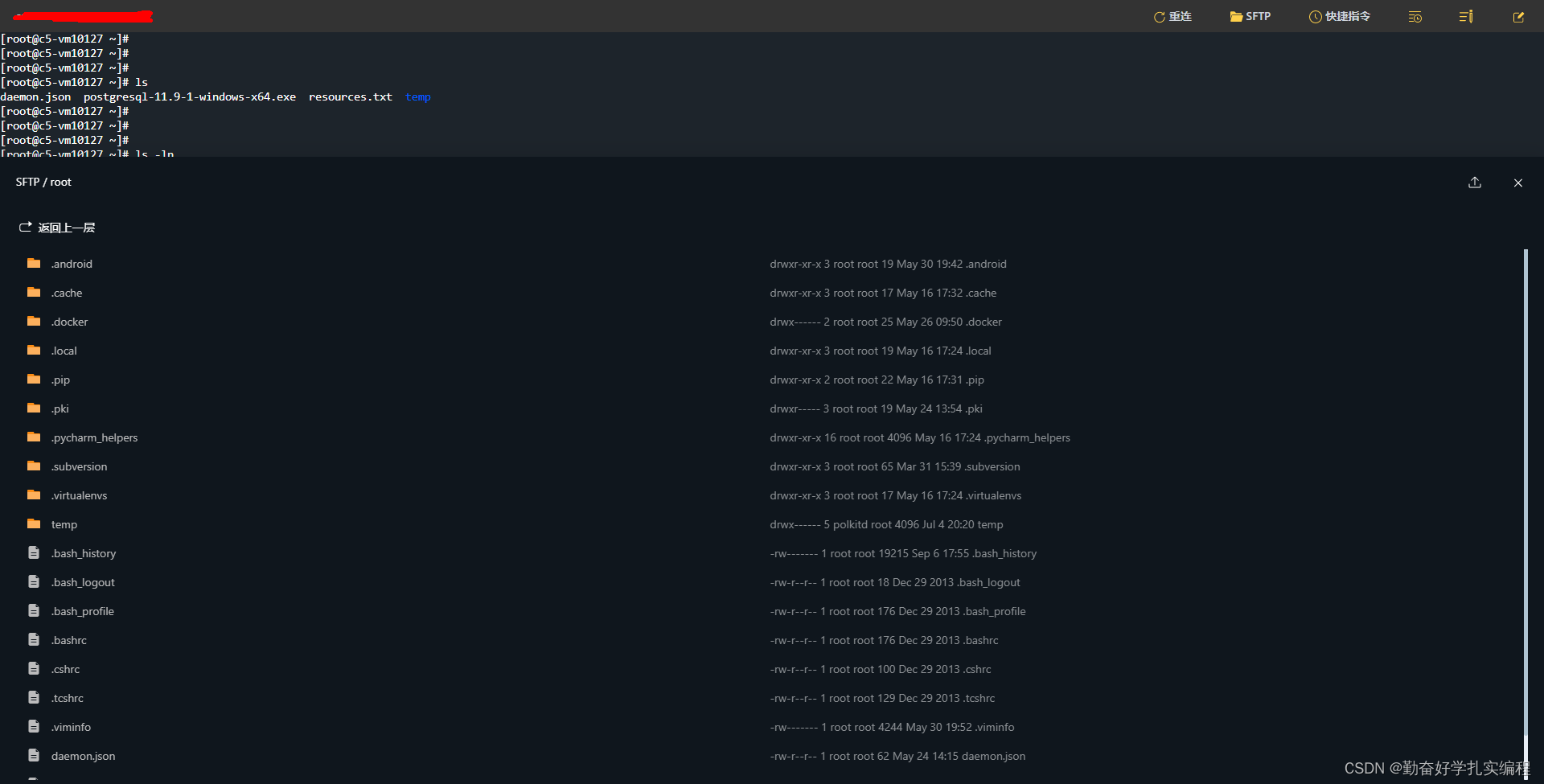1544x784 pixels.
Task: Close the SFTP panel with the X
Action: tap(1518, 183)
